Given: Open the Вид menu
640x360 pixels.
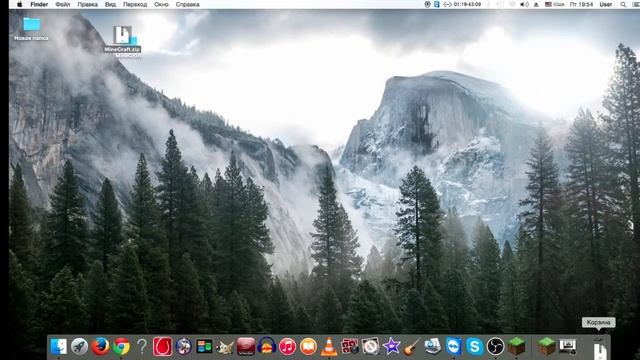Looking at the screenshot, I should click(110, 4).
